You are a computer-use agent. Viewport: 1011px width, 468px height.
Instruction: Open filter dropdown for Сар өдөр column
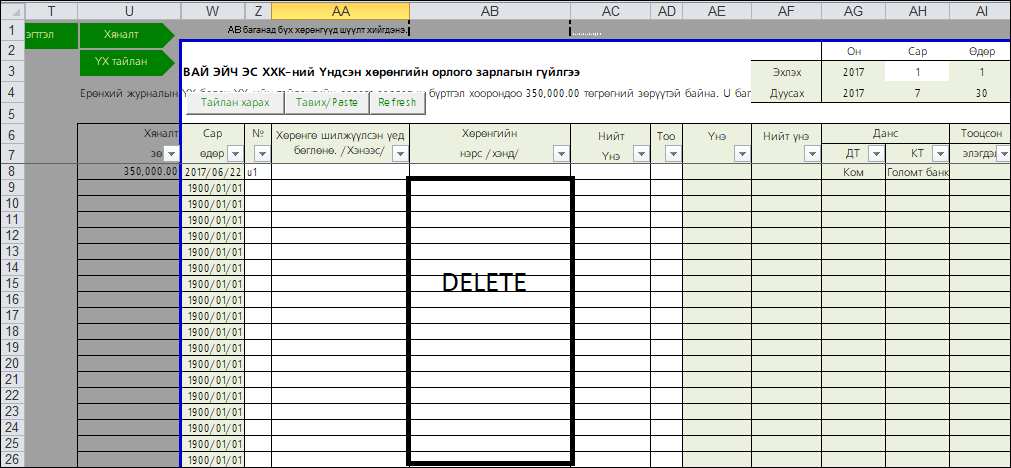pyautogui.click(x=235, y=154)
